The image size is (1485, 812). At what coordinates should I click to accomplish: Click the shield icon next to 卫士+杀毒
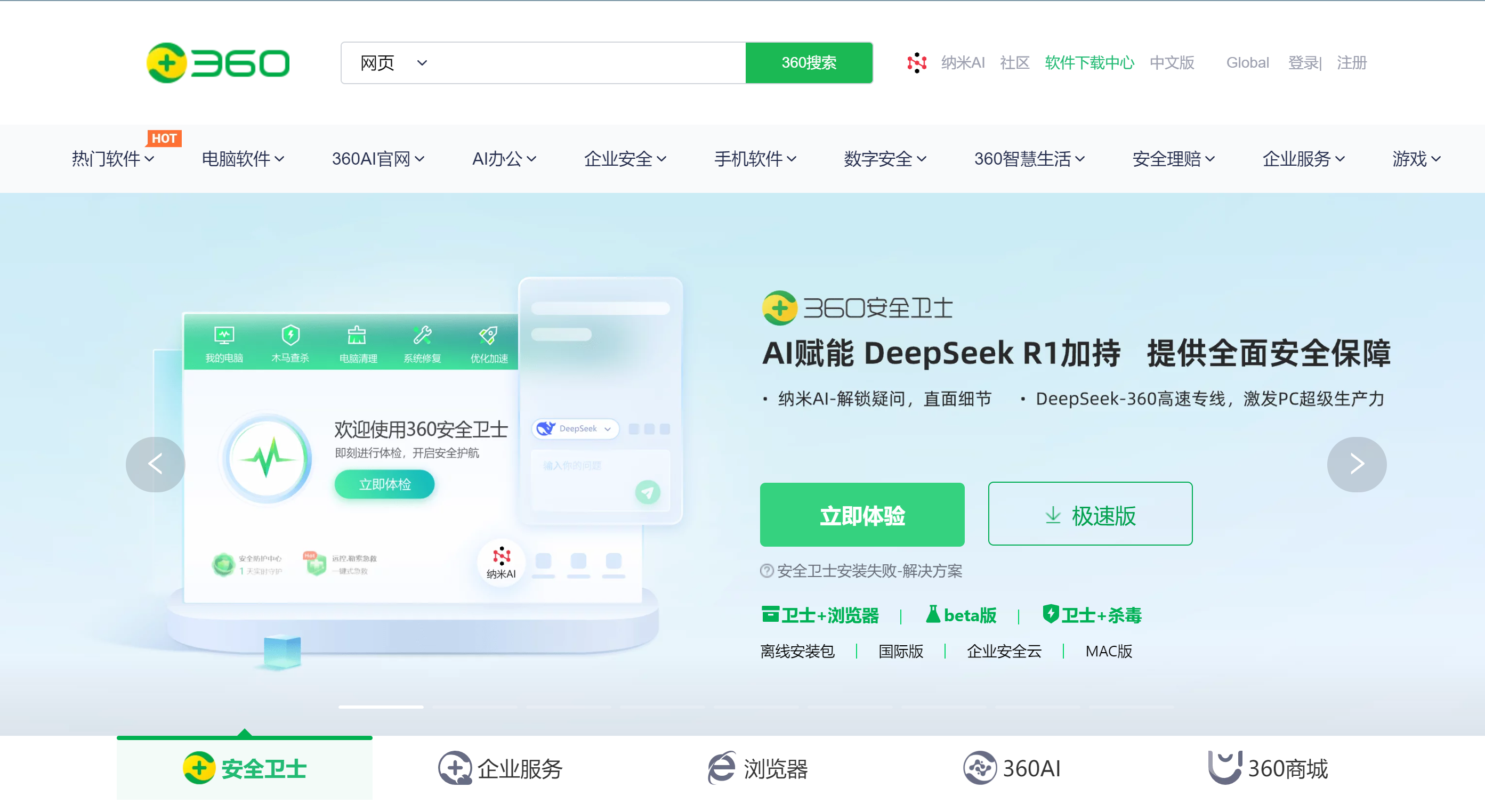(1051, 614)
